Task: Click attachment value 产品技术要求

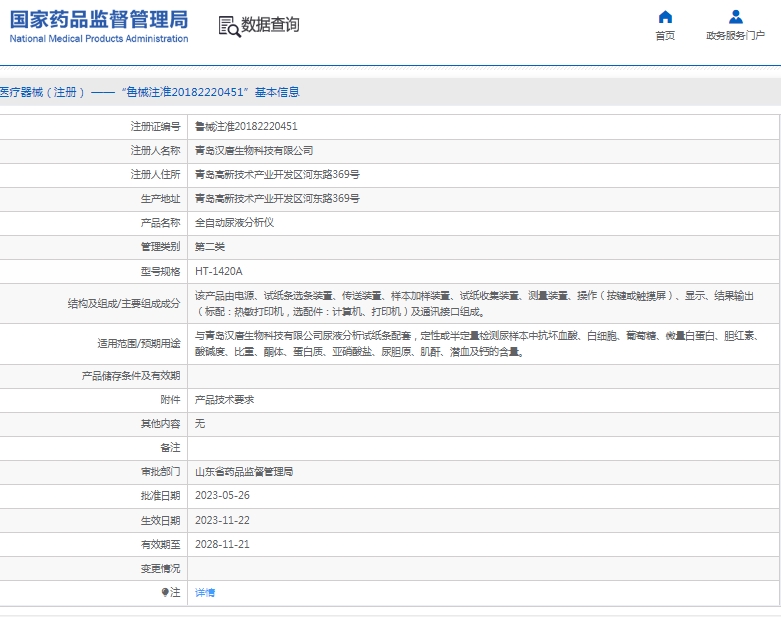Action: pyautogui.click(x=225, y=400)
